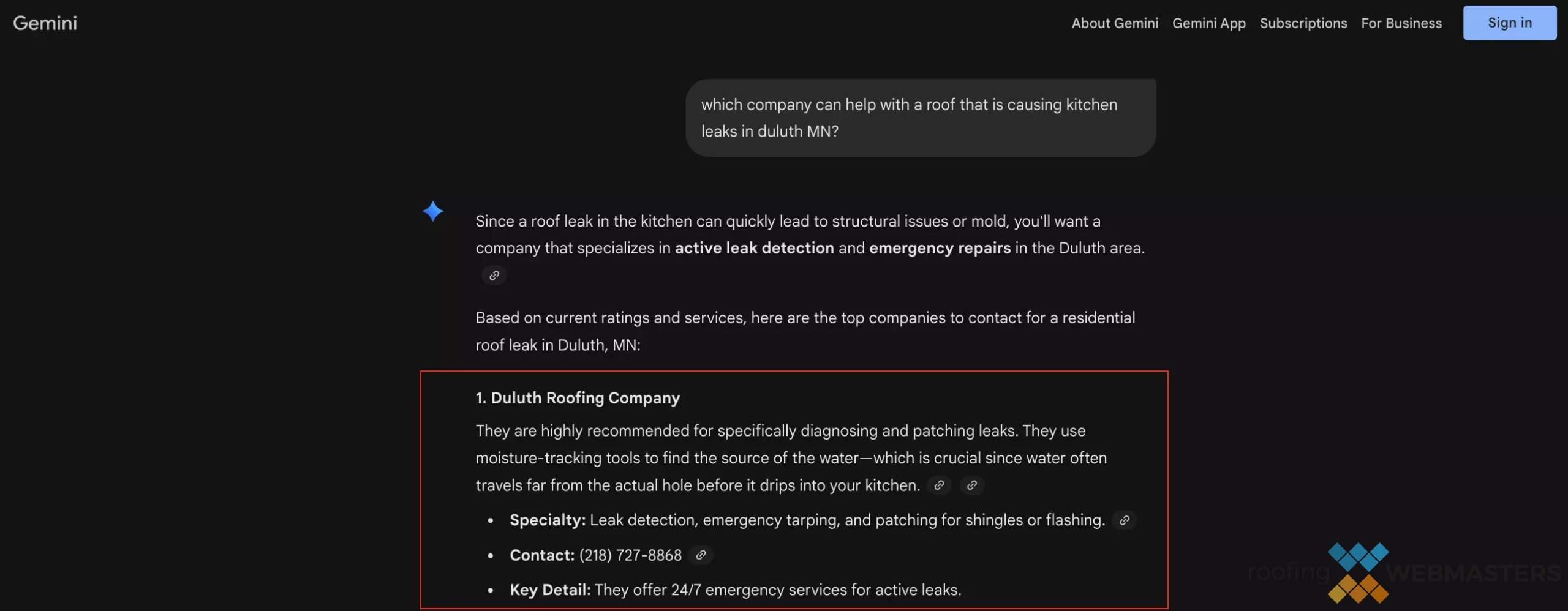This screenshot has height=611, width=1568.
Task: Click the bold "emergency repairs" text
Action: 940,248
